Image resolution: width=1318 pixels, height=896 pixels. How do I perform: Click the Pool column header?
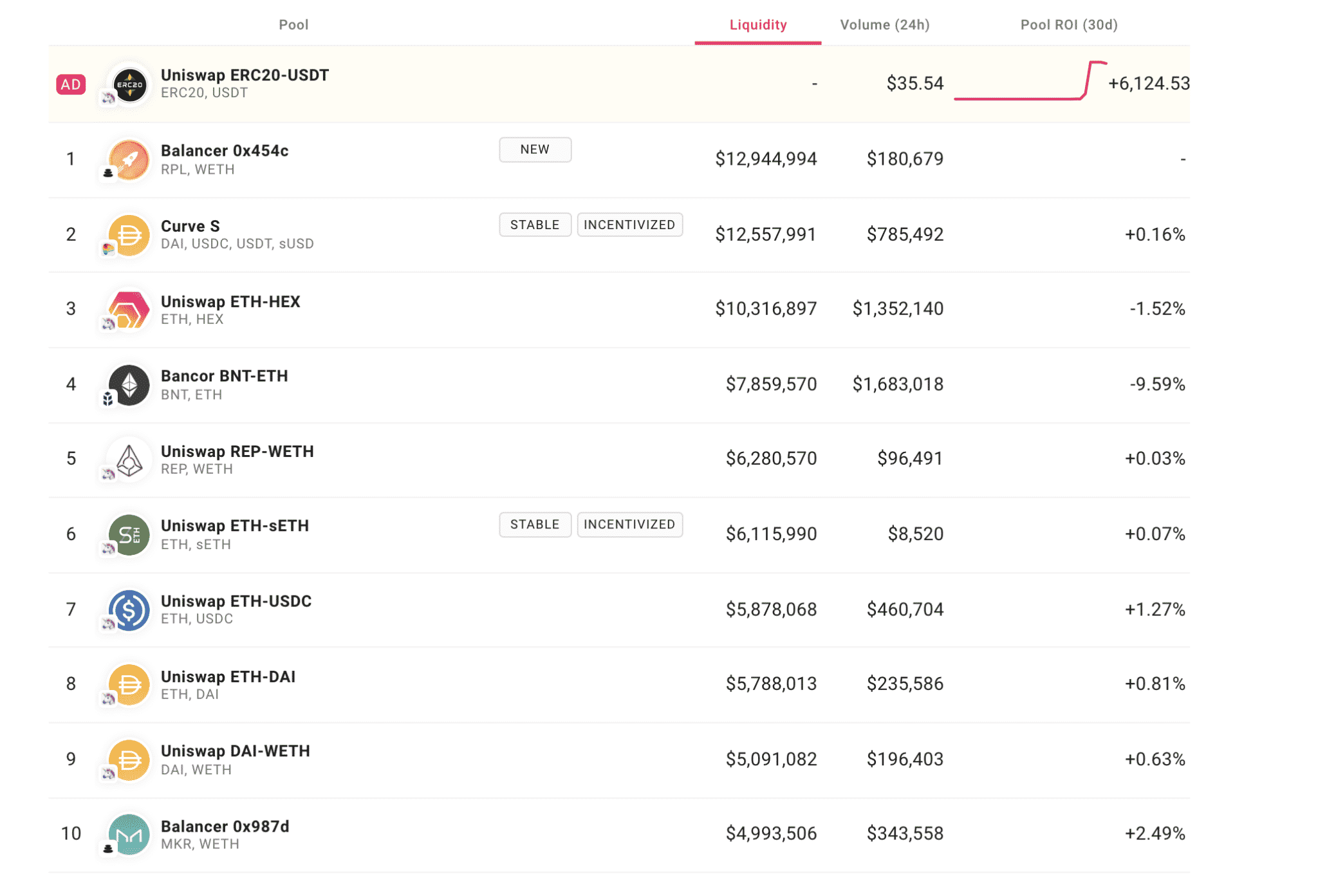pos(293,24)
